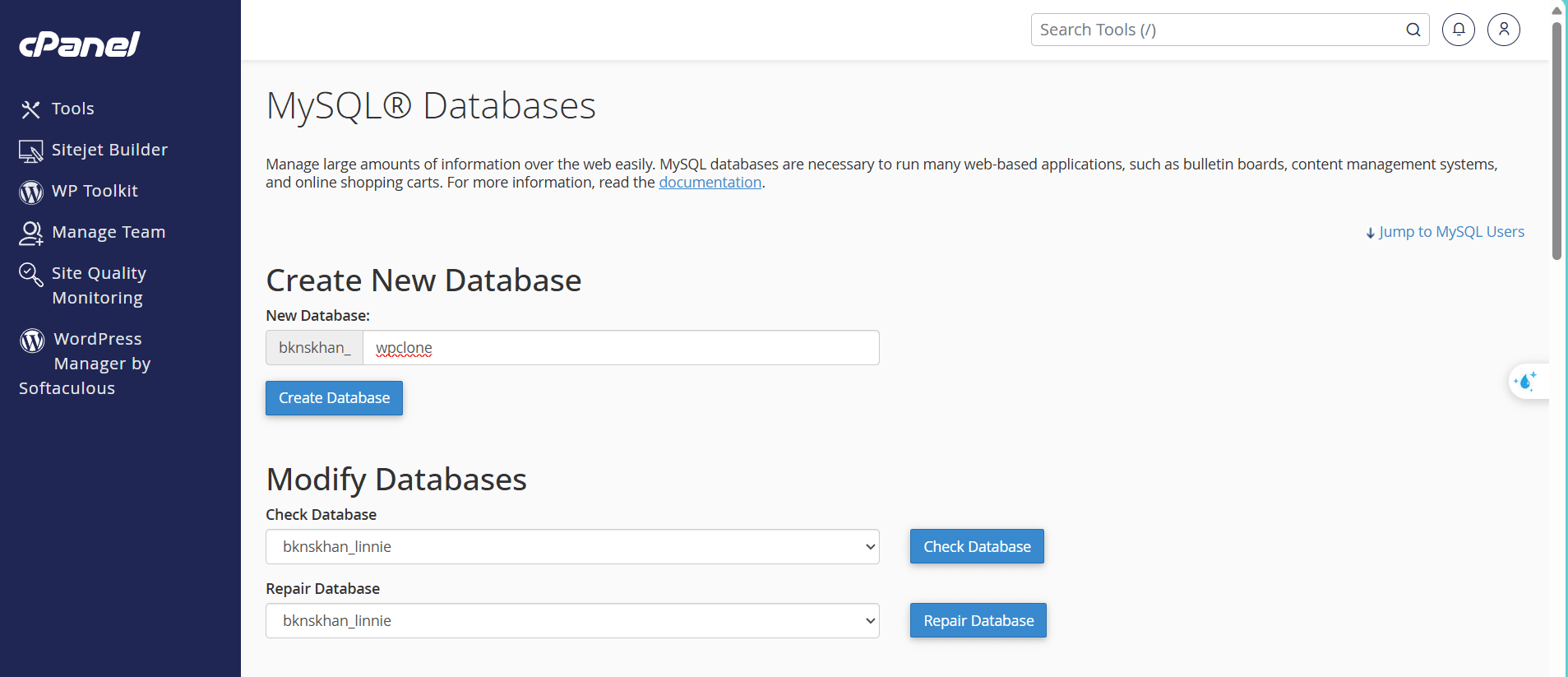Image resolution: width=1568 pixels, height=677 pixels.
Task: Click the floating water drop widget
Action: (x=1527, y=382)
